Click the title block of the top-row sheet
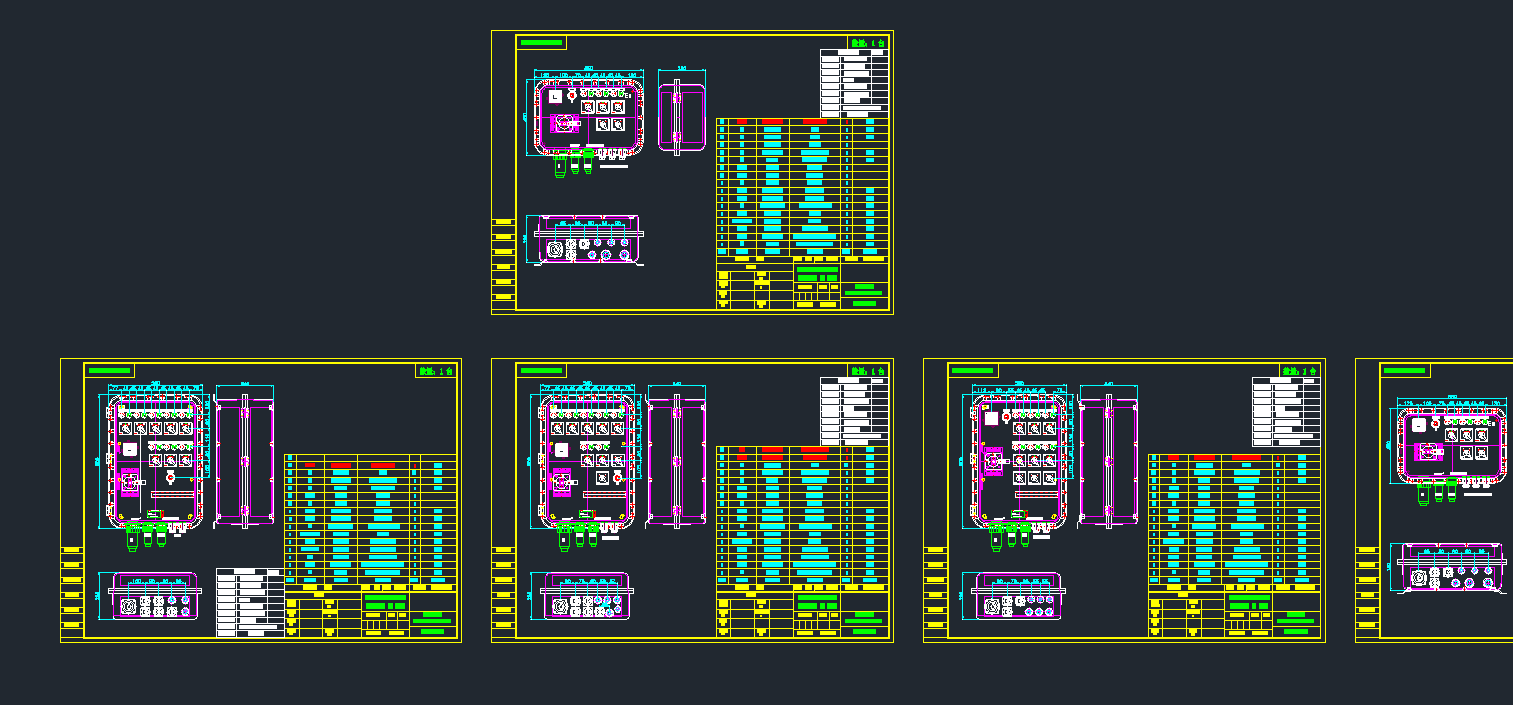 pyautogui.click(x=803, y=285)
